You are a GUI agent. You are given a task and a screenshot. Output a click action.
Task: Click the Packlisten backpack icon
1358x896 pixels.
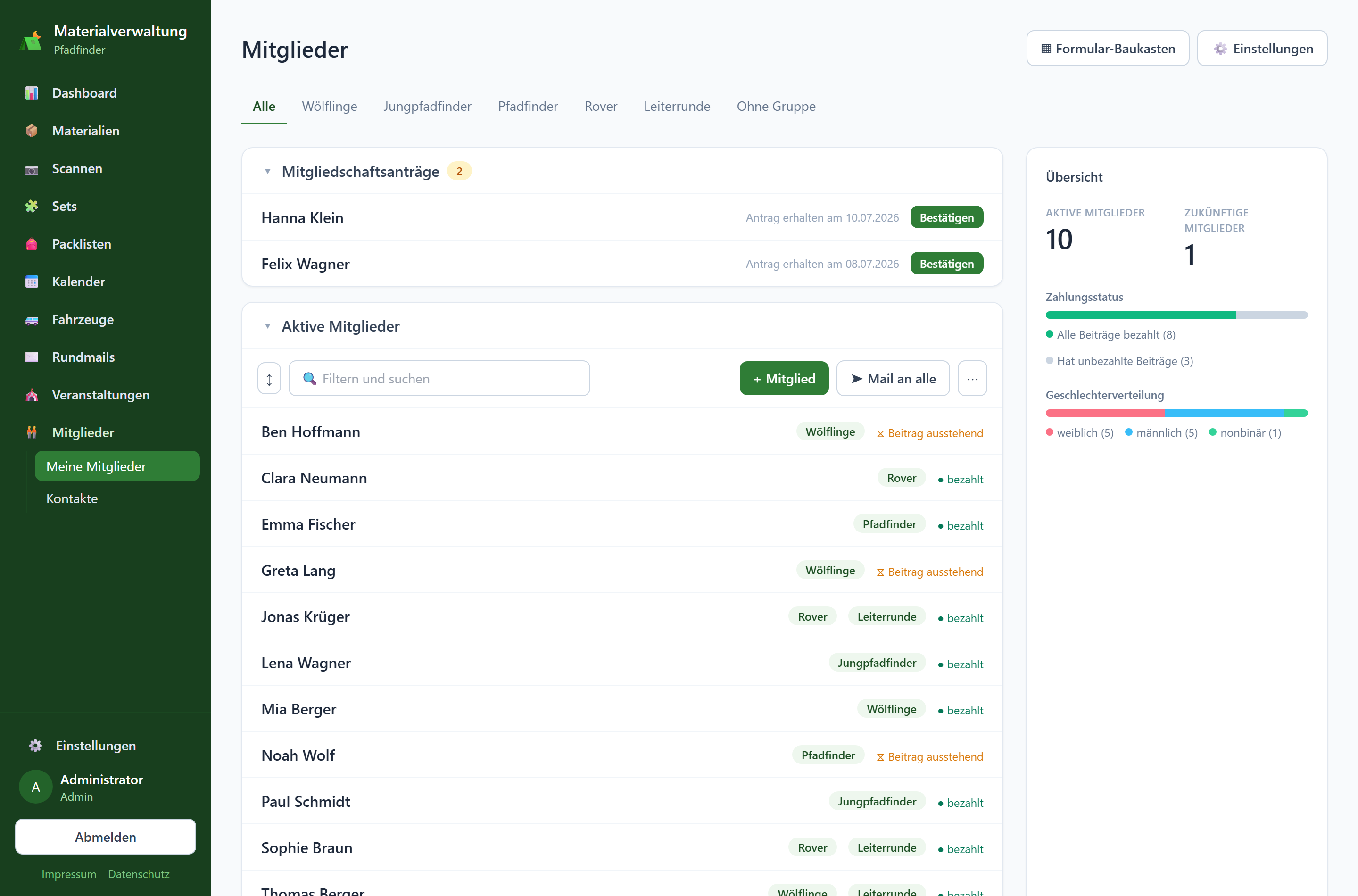[x=32, y=244]
